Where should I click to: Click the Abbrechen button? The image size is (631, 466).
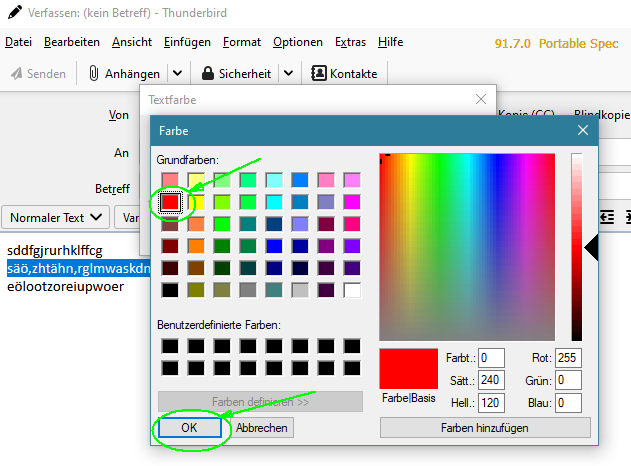262,428
